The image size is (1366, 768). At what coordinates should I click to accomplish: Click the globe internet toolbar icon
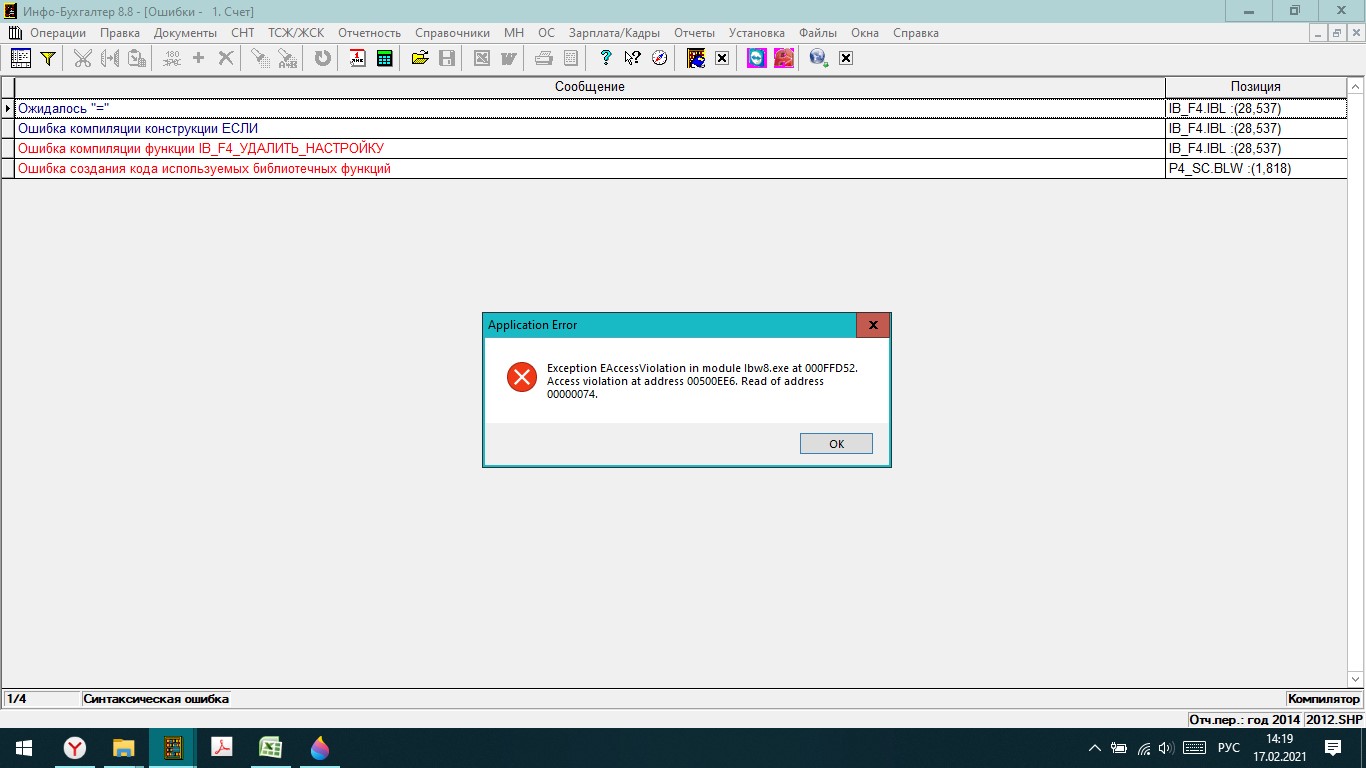(x=819, y=58)
